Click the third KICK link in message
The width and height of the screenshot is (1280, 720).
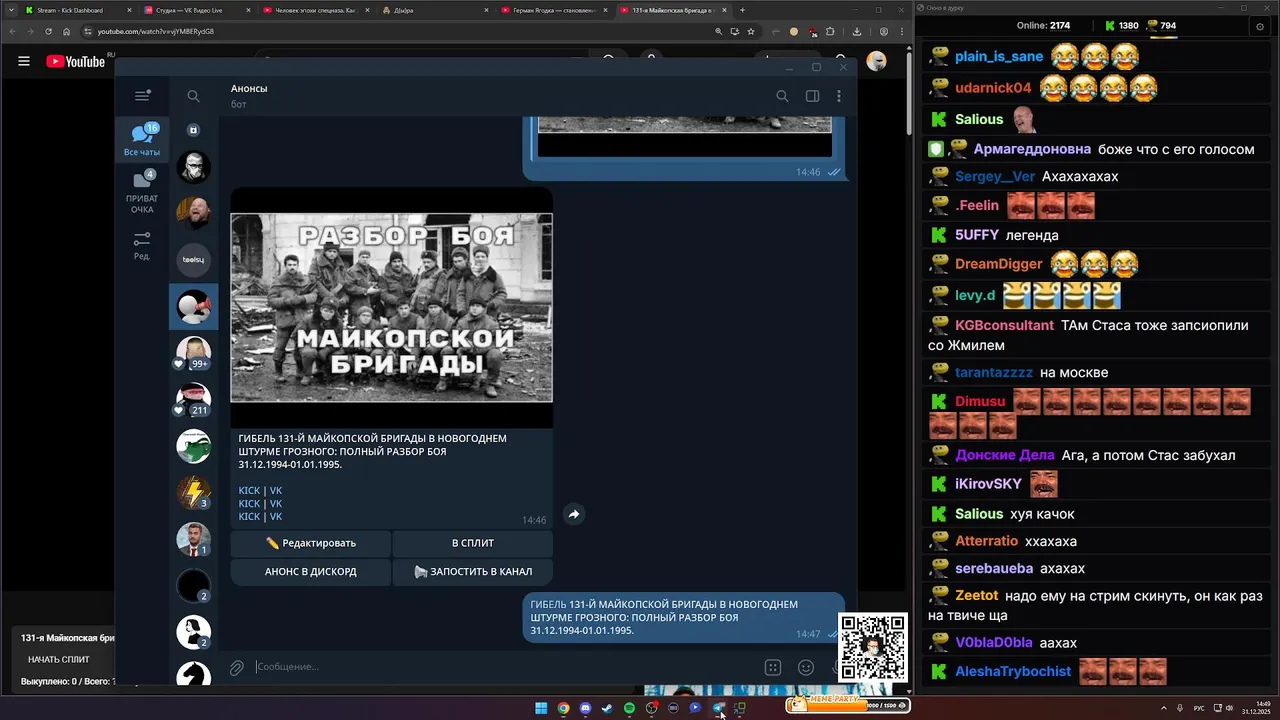249,517
